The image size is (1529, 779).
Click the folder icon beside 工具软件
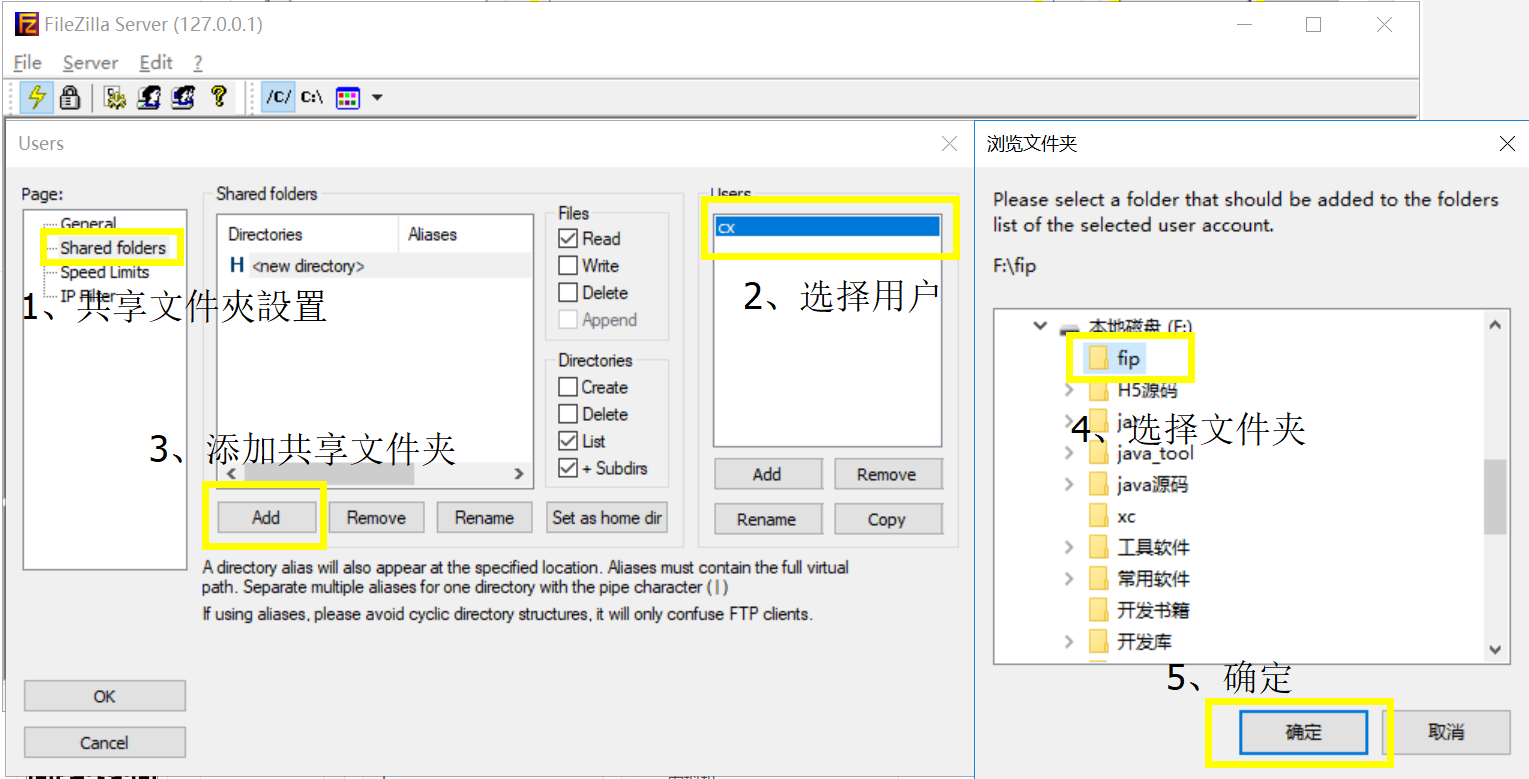pos(1099,547)
